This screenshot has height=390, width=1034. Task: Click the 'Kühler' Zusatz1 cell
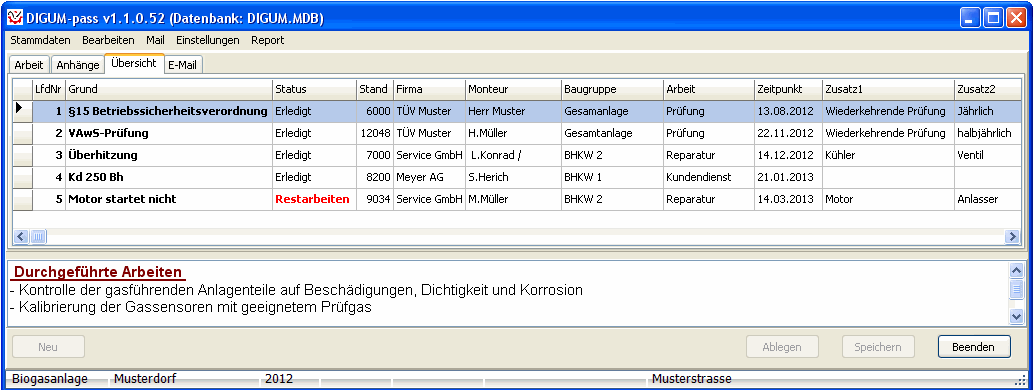point(888,156)
